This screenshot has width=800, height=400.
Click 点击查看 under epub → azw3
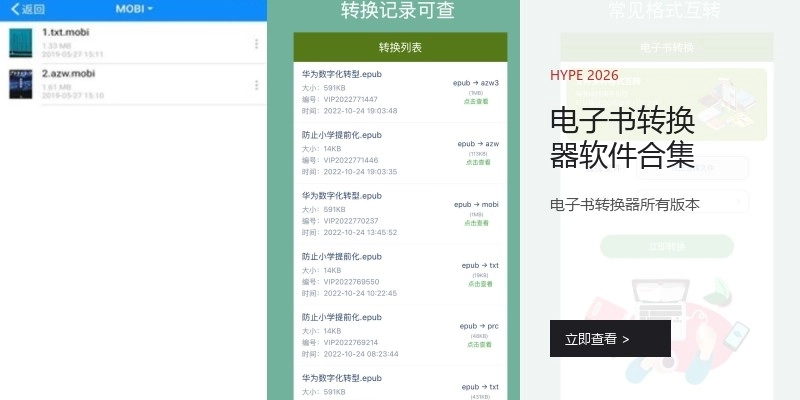click(476, 102)
